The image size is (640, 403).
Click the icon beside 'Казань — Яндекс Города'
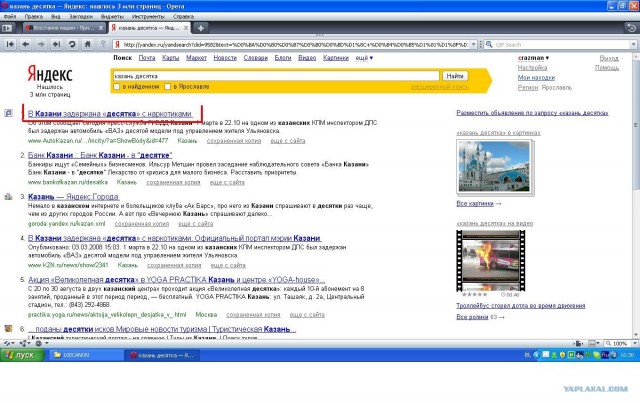pyautogui.click(x=9, y=196)
